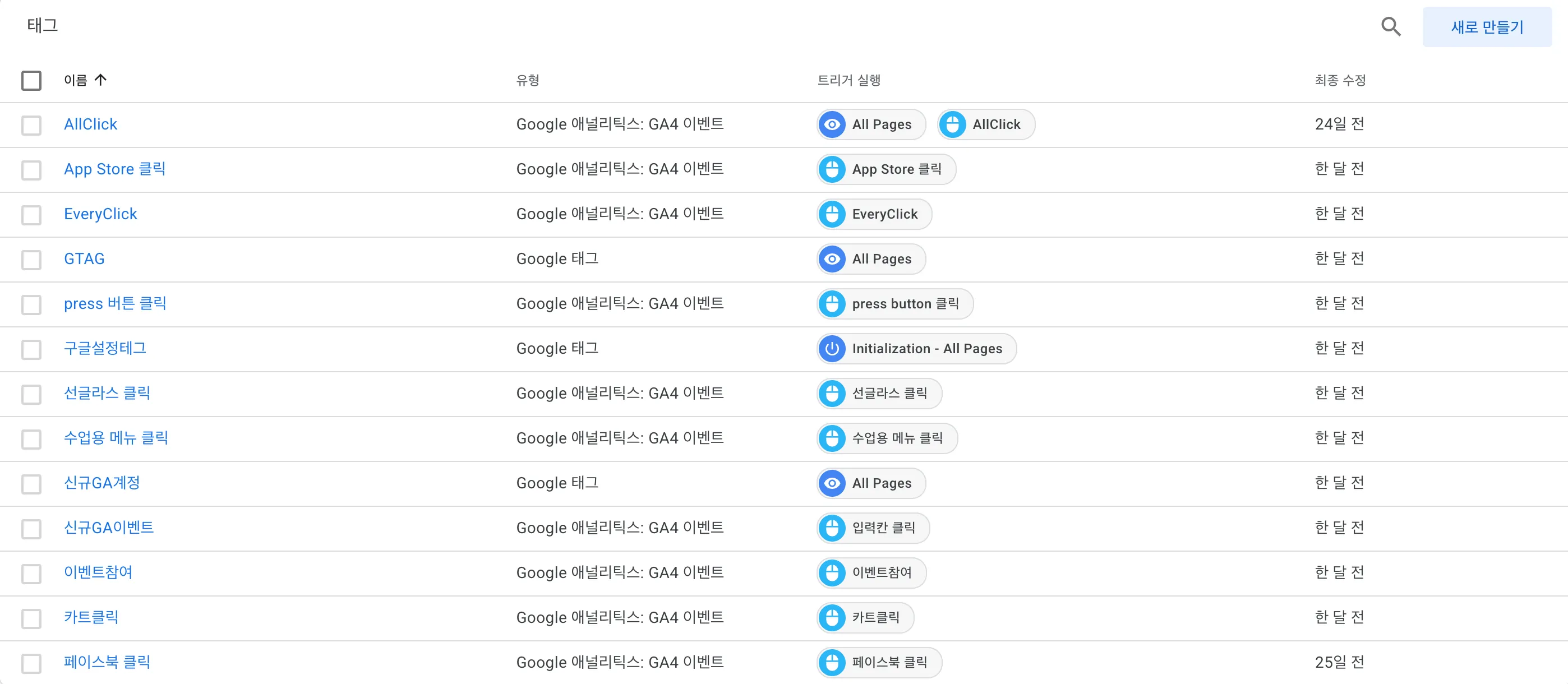The image size is (1568, 684).
Task: Click the App Store 클릭 trigger mouse icon
Action: click(x=832, y=169)
